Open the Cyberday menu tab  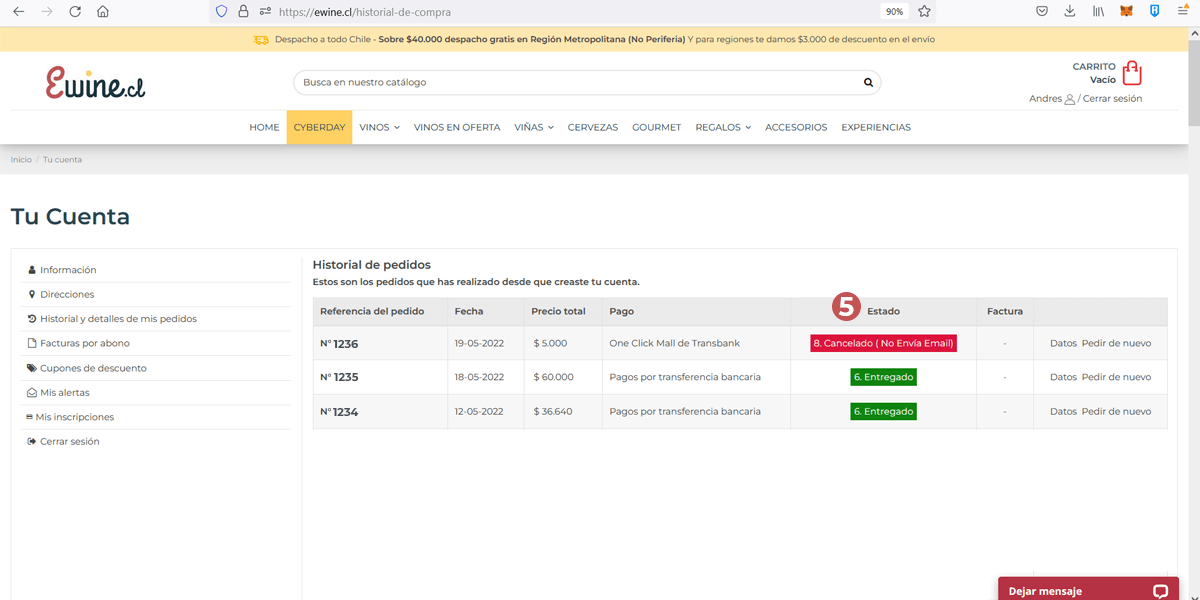pyautogui.click(x=319, y=127)
